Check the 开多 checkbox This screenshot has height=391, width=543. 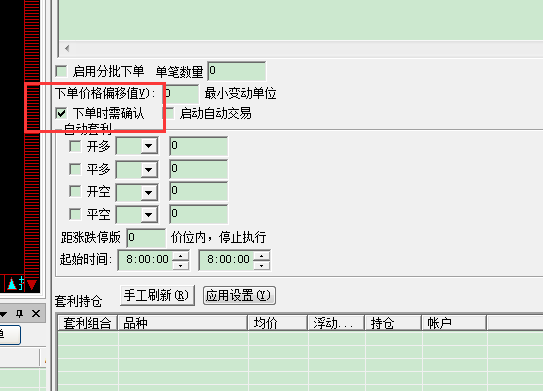click(75, 146)
